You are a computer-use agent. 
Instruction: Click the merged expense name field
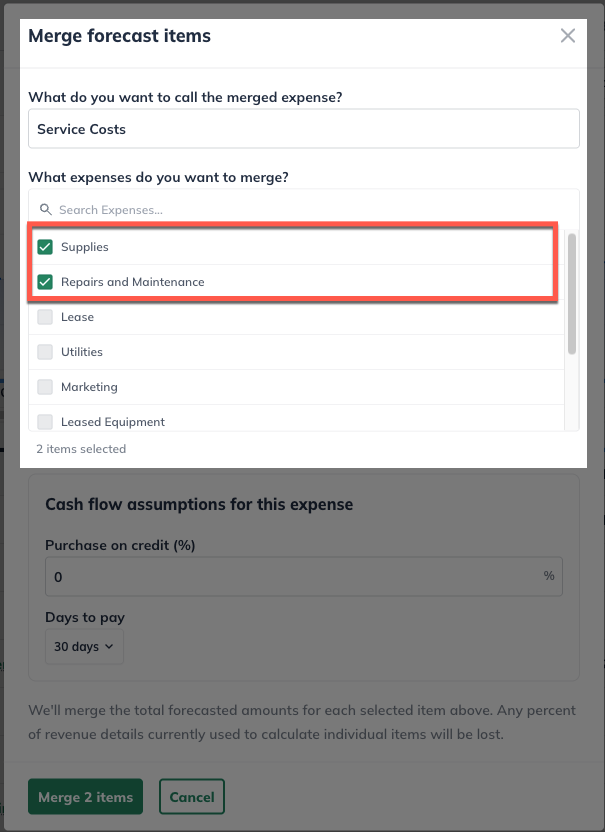click(304, 129)
